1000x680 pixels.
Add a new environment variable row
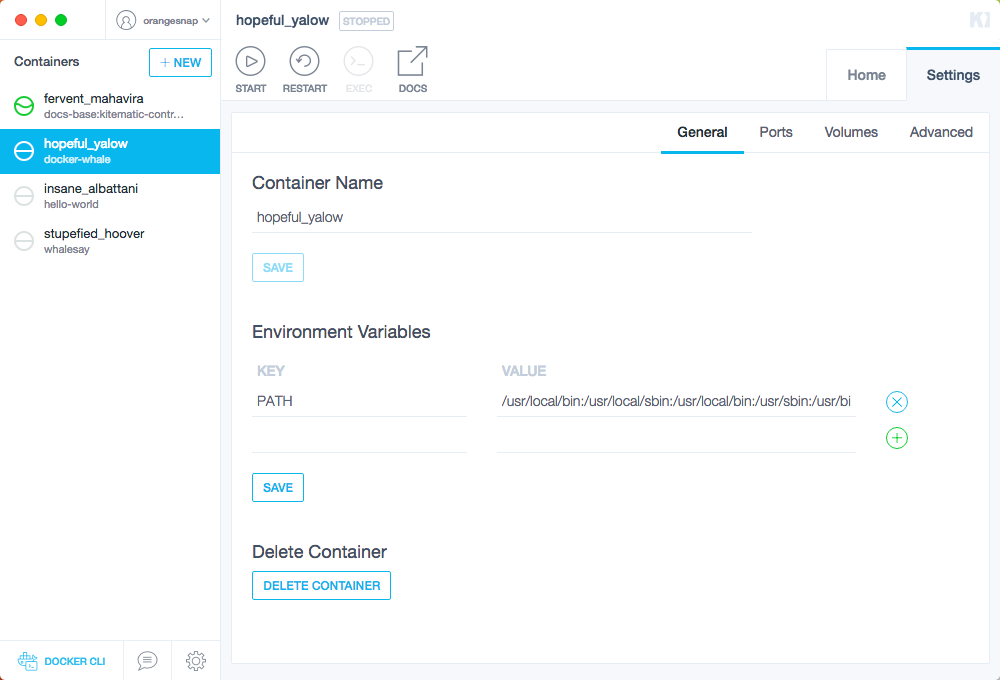click(x=897, y=438)
